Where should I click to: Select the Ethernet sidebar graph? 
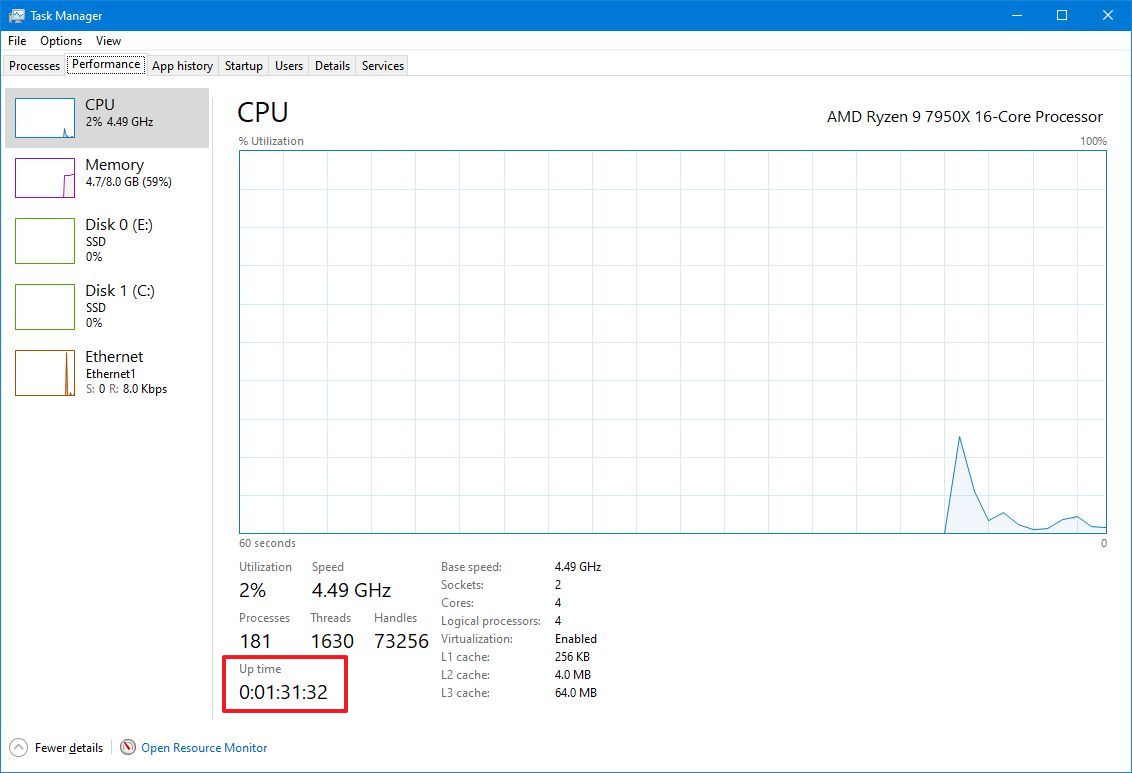(45, 372)
